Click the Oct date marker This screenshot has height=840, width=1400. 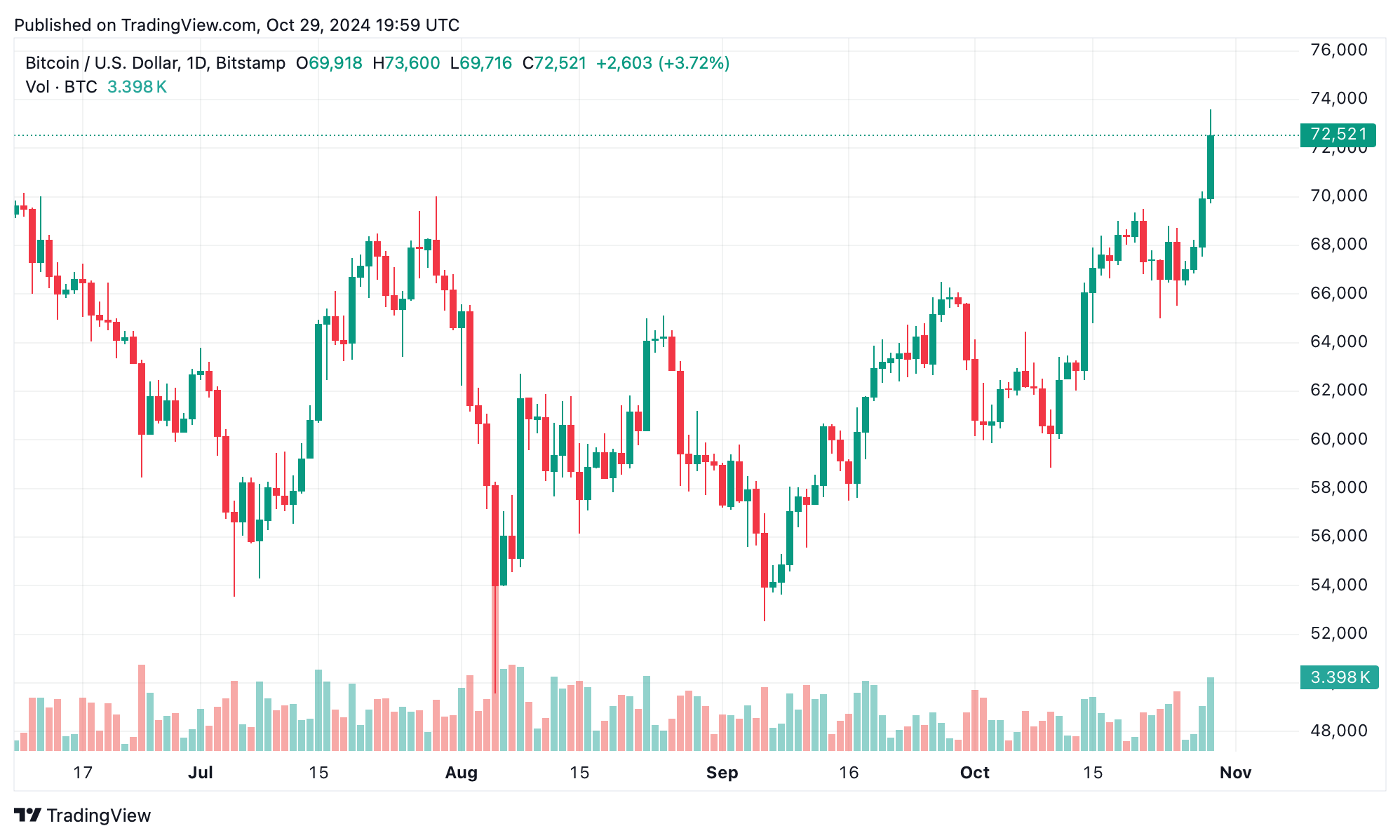(x=974, y=773)
